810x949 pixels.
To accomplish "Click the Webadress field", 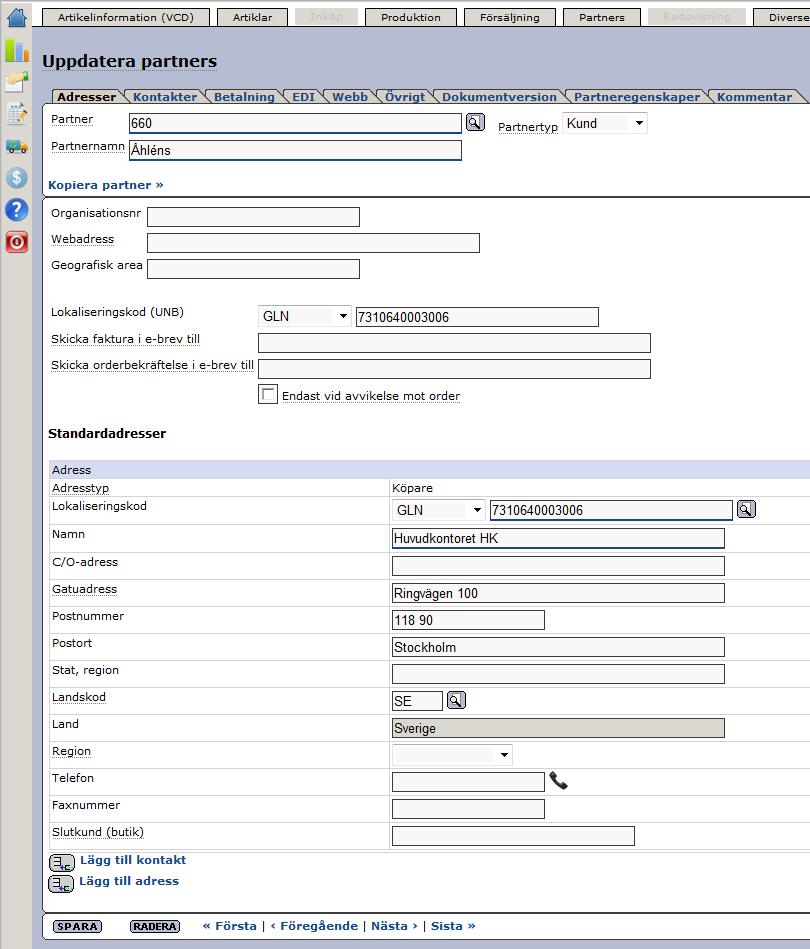I will point(314,243).
